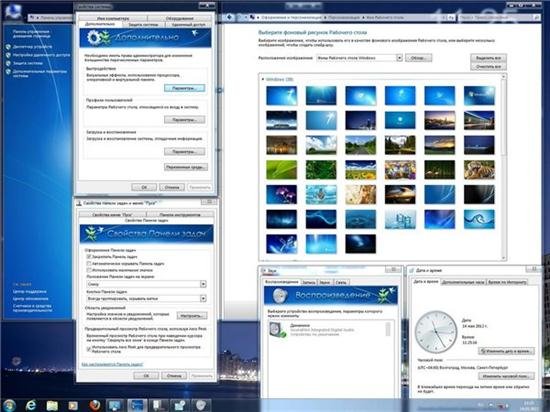Click Отмена in System Properties dialog

[172, 187]
